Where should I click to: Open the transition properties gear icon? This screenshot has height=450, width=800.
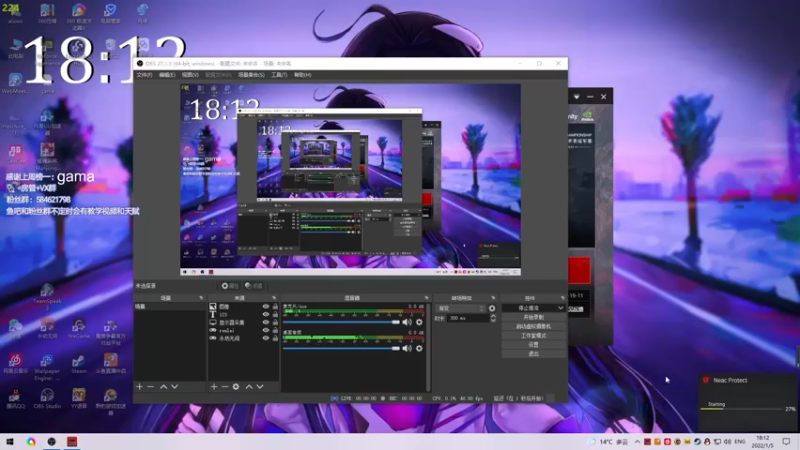(492, 308)
